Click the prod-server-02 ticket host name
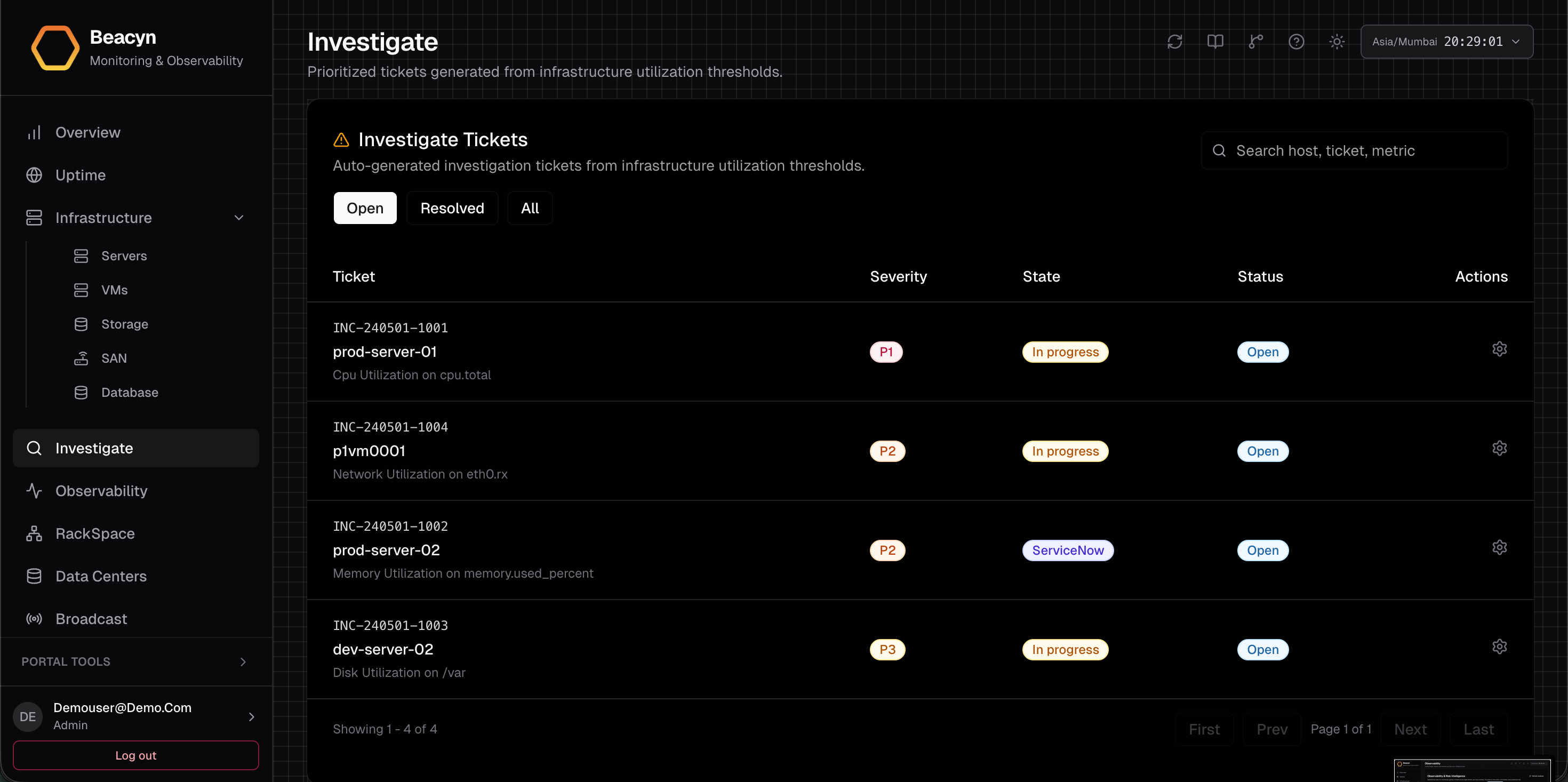The image size is (1568, 782). (x=386, y=550)
